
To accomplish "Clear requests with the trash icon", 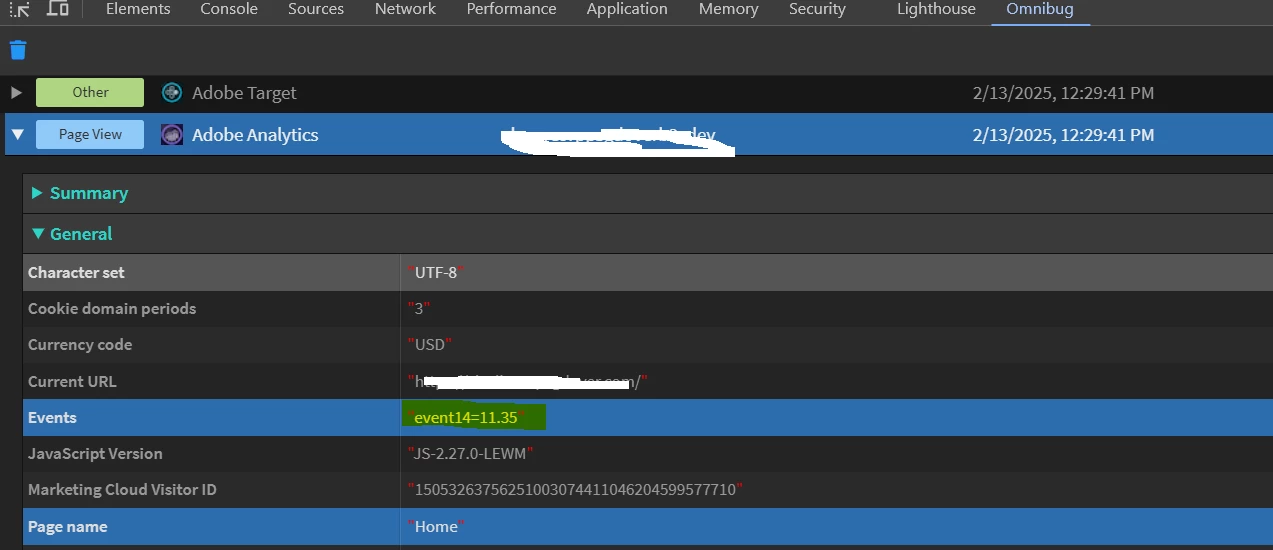I will click(18, 50).
